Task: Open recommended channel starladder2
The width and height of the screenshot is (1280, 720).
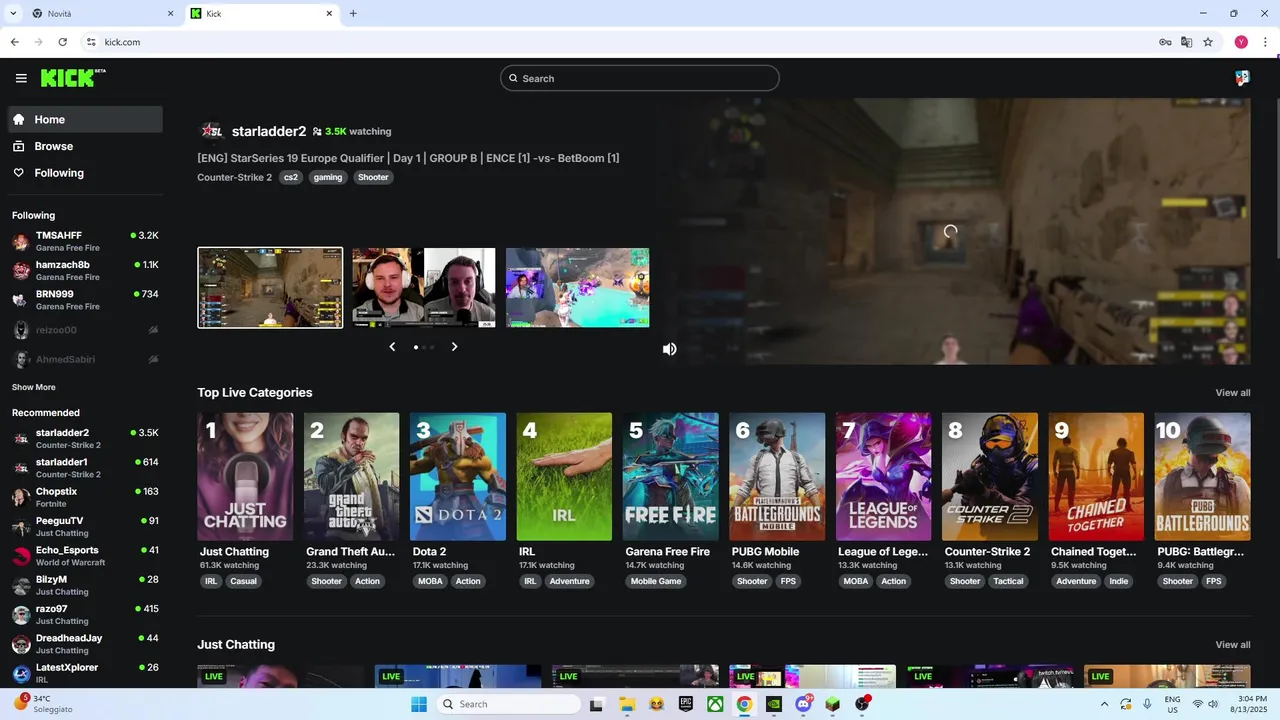Action: pos(85,438)
